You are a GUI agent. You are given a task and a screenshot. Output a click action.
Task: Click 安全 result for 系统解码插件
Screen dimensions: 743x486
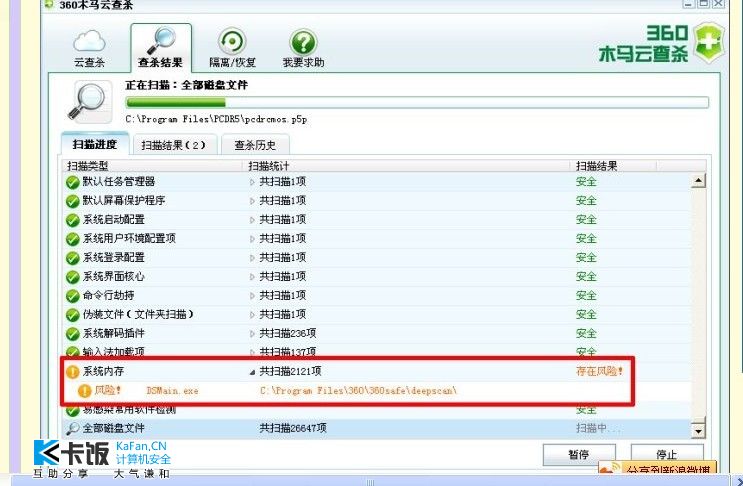click(x=586, y=333)
